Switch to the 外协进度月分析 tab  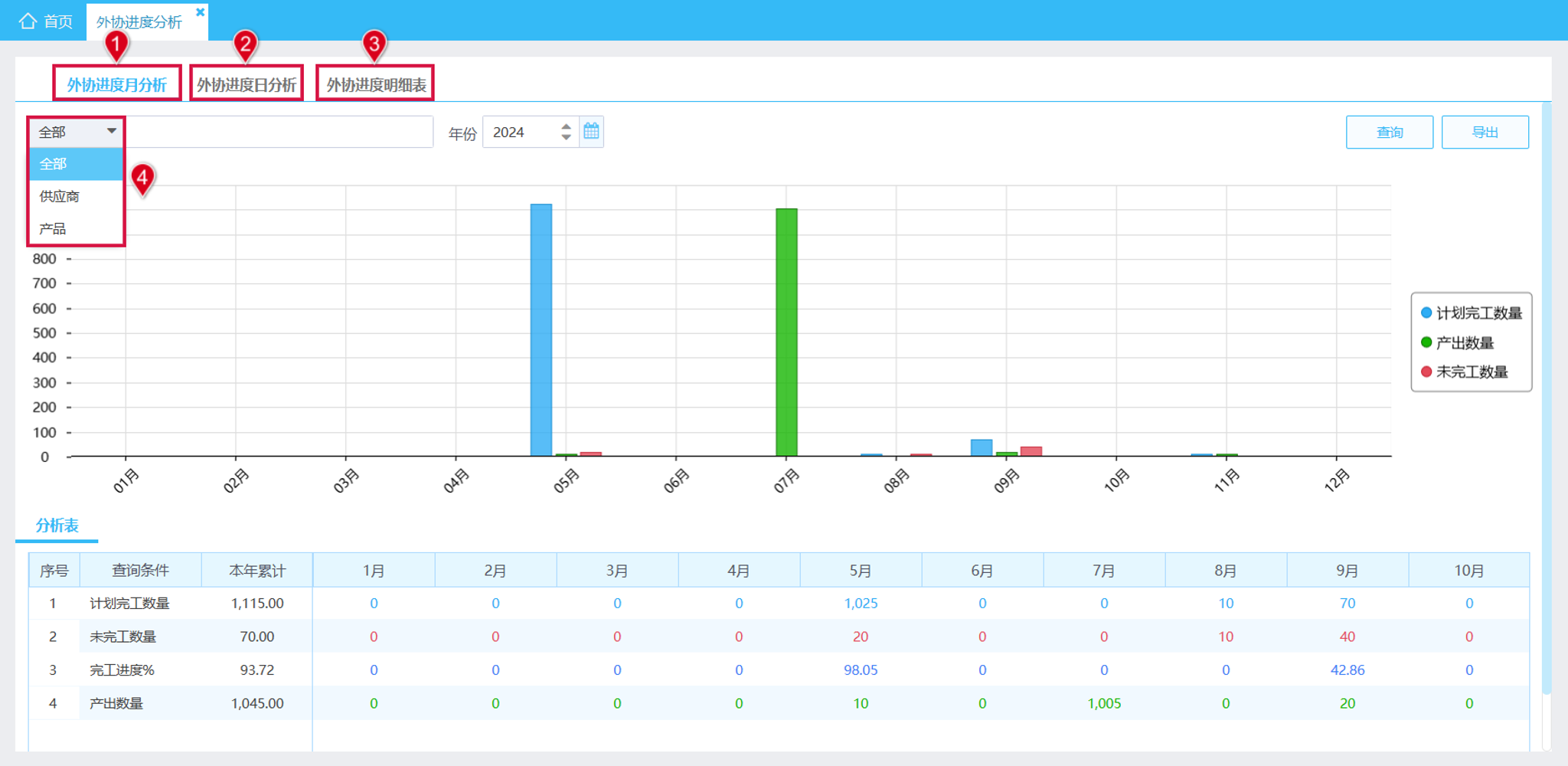tap(116, 84)
